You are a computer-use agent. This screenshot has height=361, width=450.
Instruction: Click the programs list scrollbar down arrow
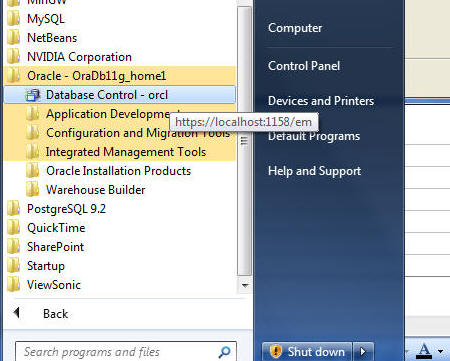245,286
